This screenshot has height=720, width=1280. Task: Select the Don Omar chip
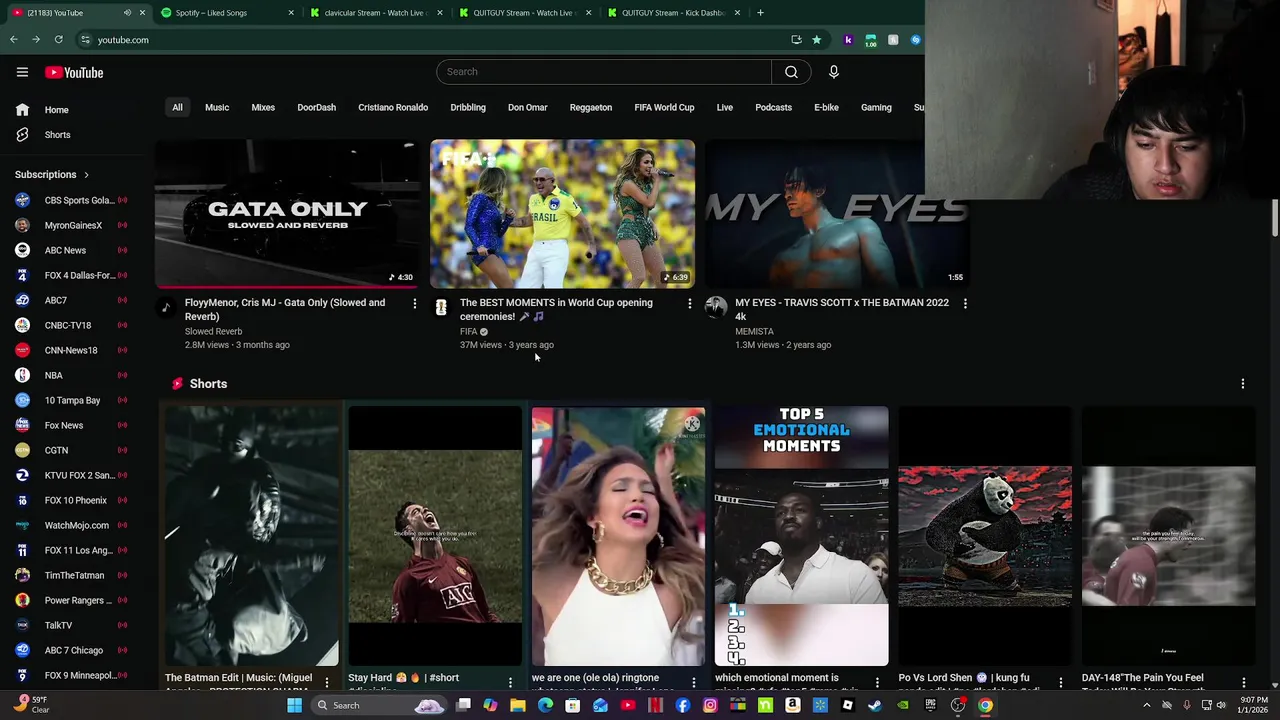coord(527,107)
